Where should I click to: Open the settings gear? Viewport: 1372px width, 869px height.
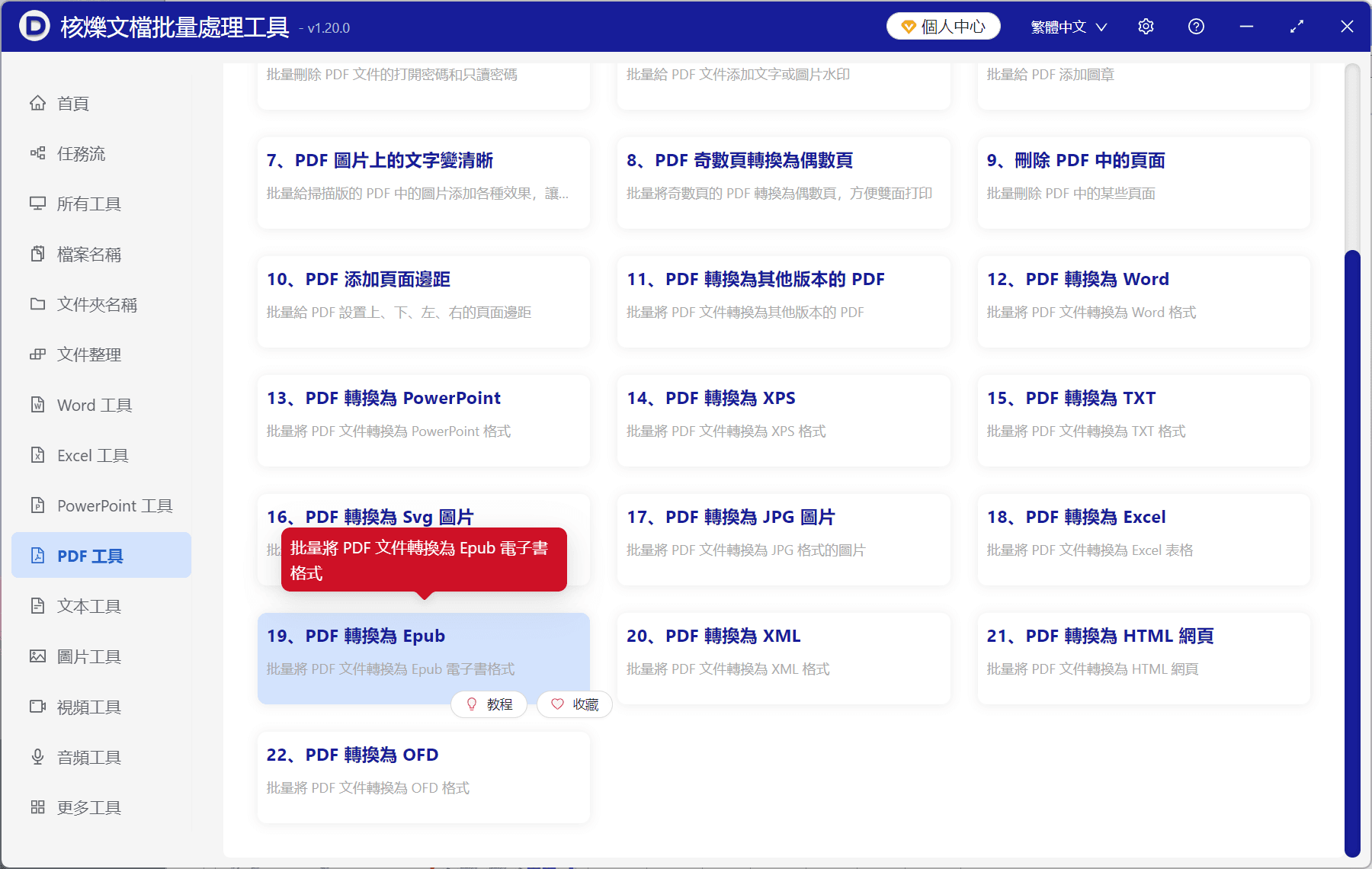pyautogui.click(x=1146, y=26)
